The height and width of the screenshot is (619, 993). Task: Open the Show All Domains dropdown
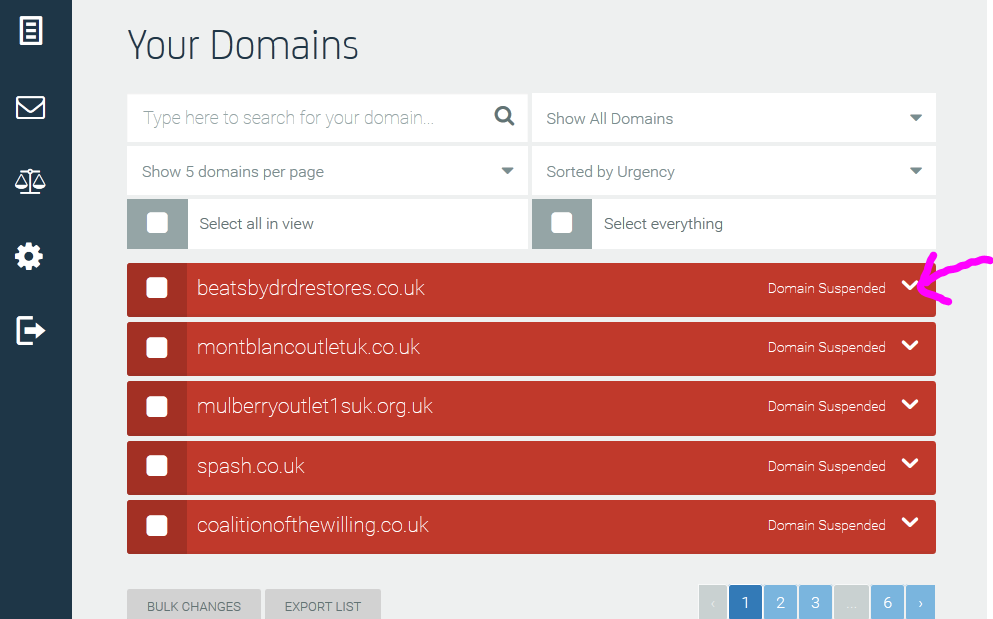[733, 118]
